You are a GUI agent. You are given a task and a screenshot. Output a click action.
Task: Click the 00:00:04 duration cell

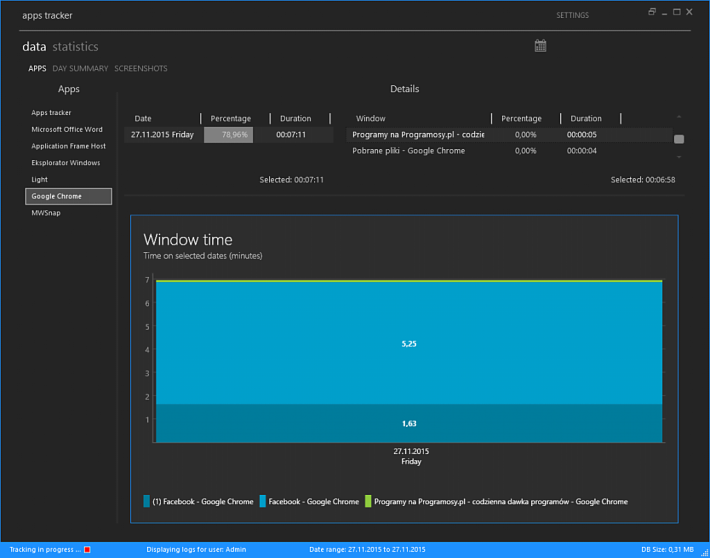[581, 151]
